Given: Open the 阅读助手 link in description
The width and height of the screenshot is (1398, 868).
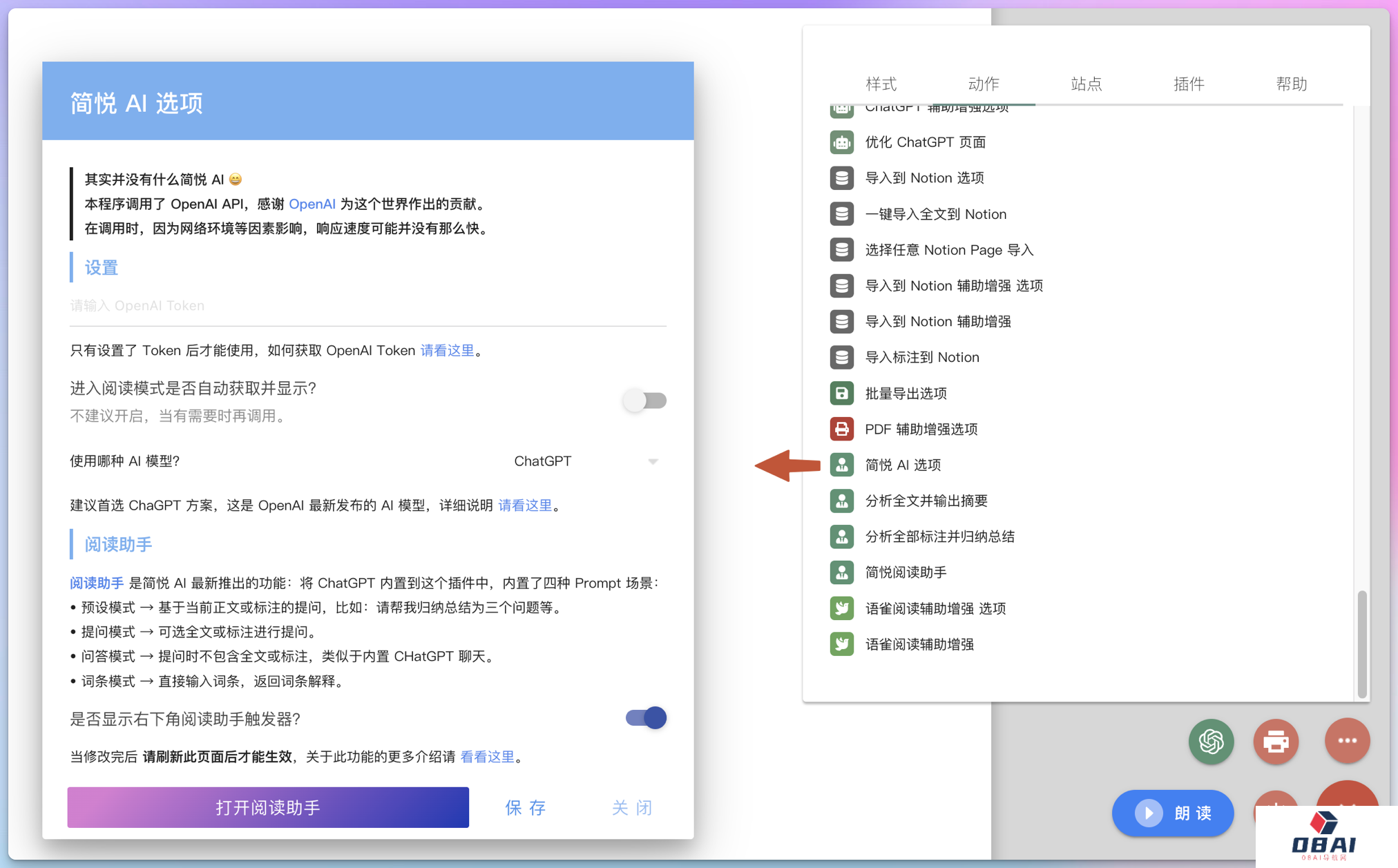Looking at the screenshot, I should [x=97, y=584].
